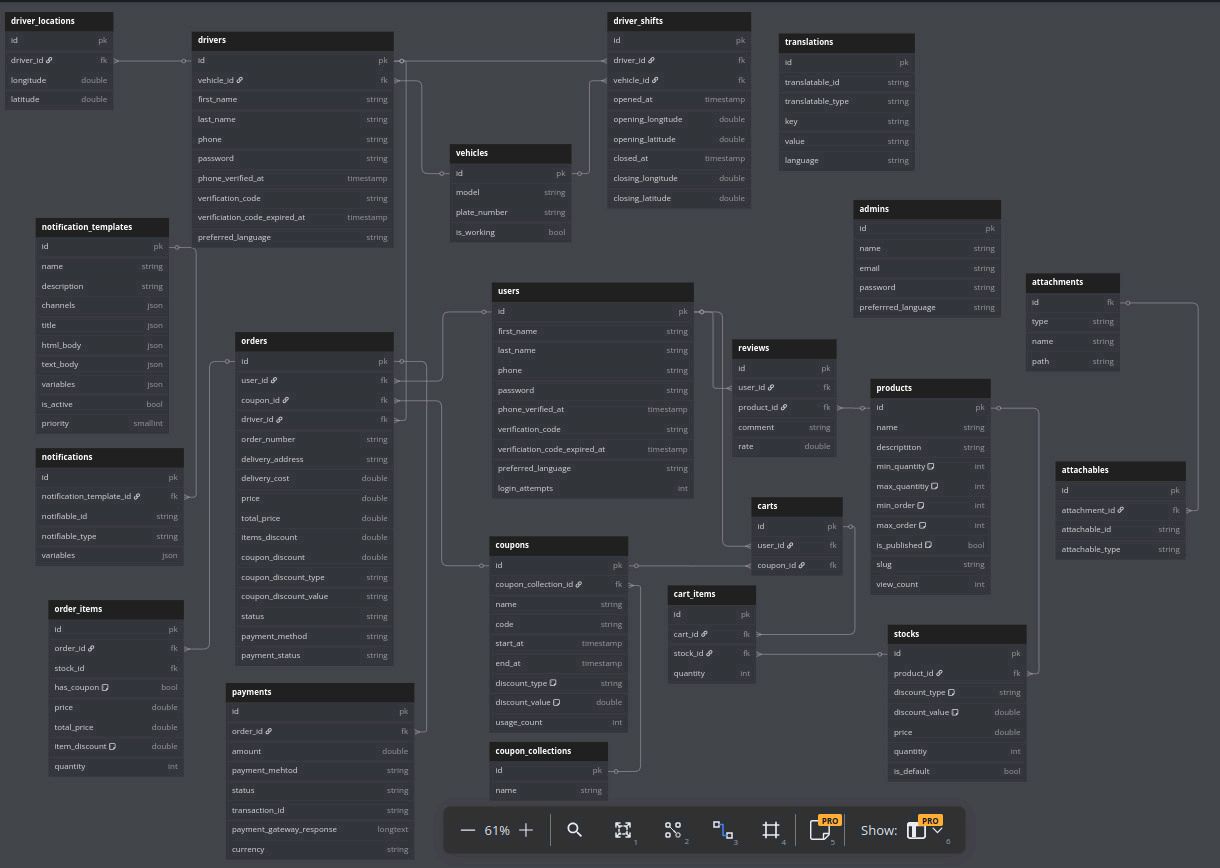
Task: Click the plate_number row in vehicles
Action: pyautogui.click(x=510, y=212)
